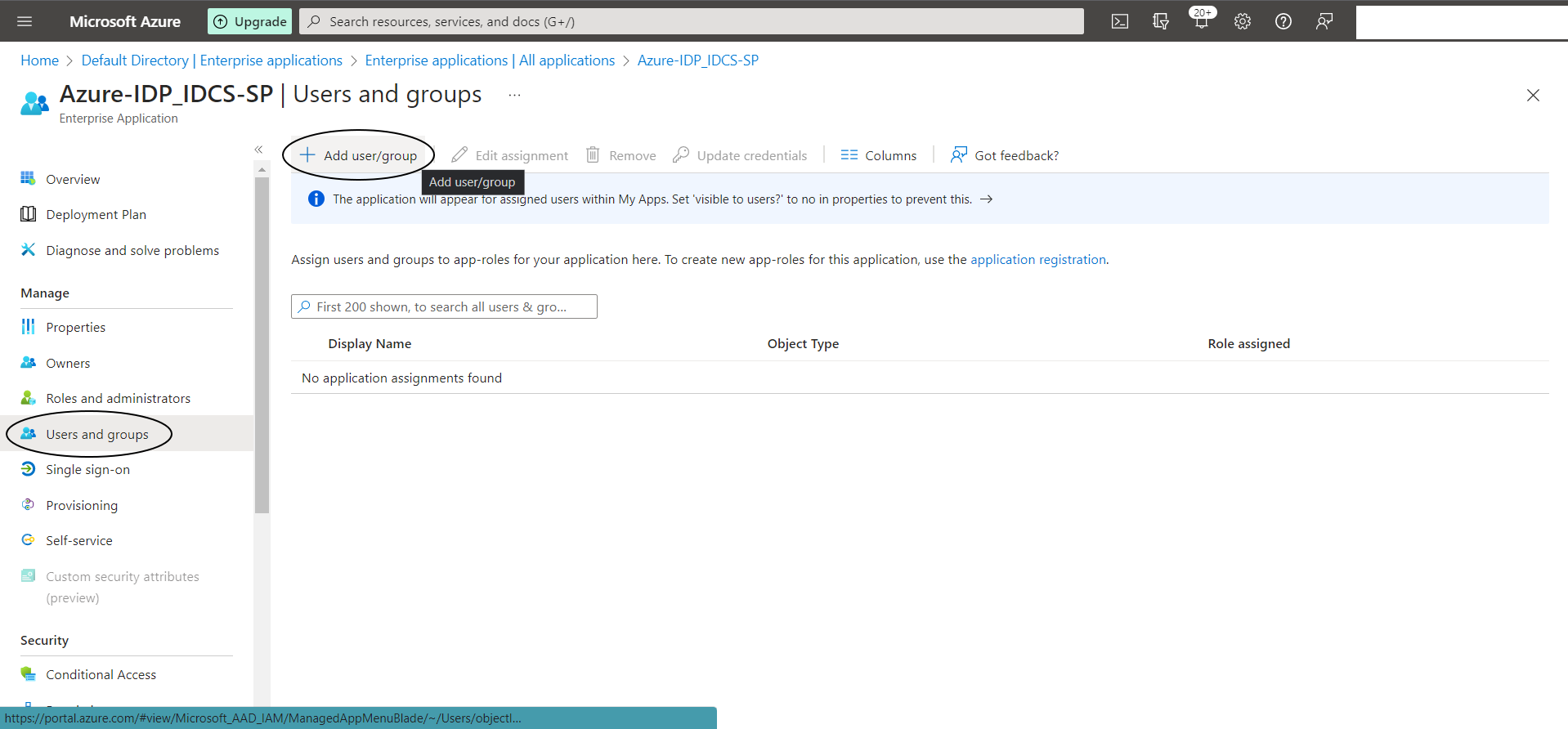The width and height of the screenshot is (1568, 729).
Task: Collapse the left navigation menu
Action: 258,150
